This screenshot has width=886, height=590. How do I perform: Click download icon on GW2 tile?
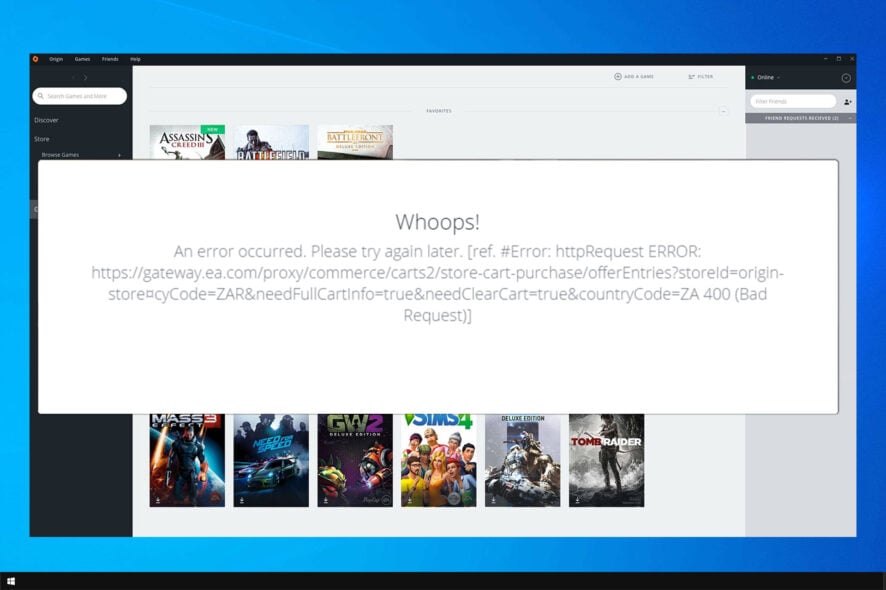coord(325,500)
